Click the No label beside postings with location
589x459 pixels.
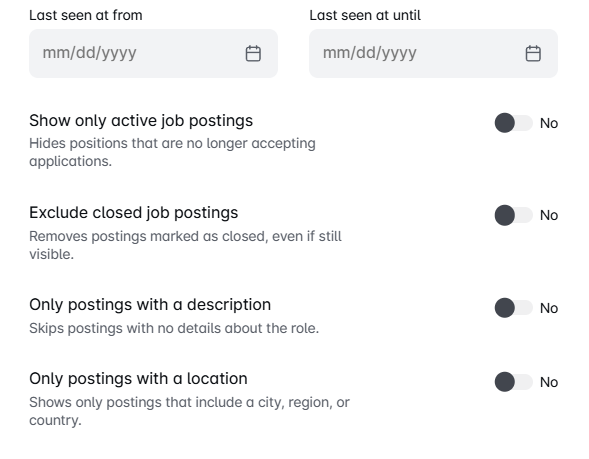coord(549,382)
